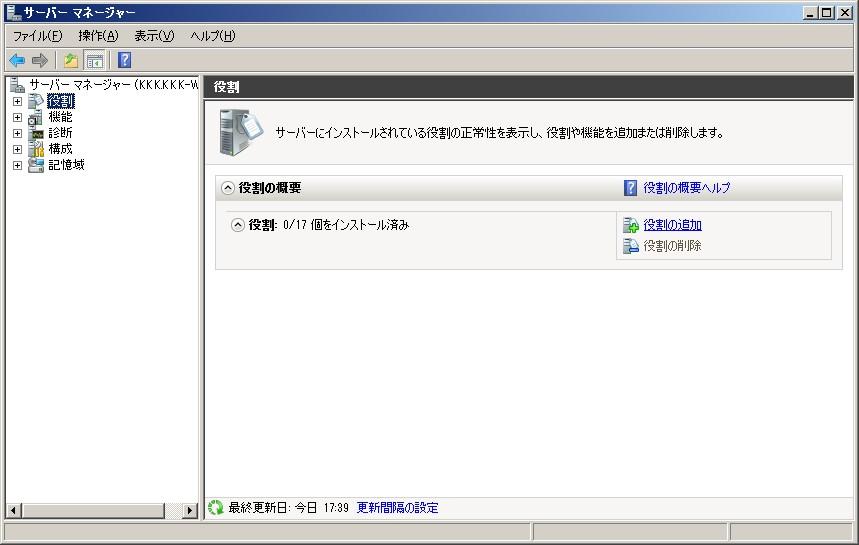The height and width of the screenshot is (545, 859).
Task: Toggle the show/hide console tree icon
Action: pyautogui.click(x=95, y=61)
